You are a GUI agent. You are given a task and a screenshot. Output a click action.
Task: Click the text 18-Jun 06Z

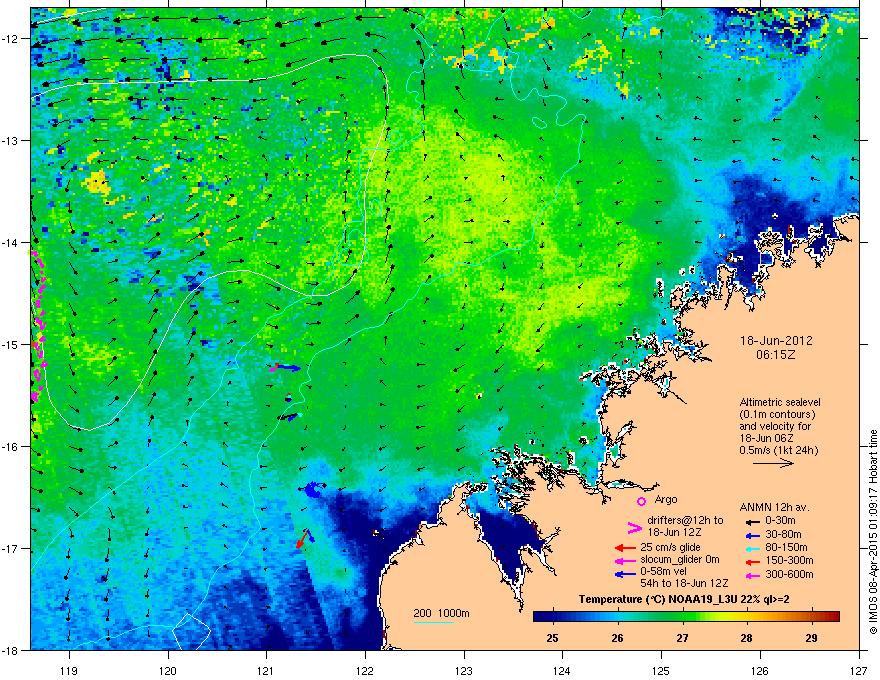tap(766, 438)
